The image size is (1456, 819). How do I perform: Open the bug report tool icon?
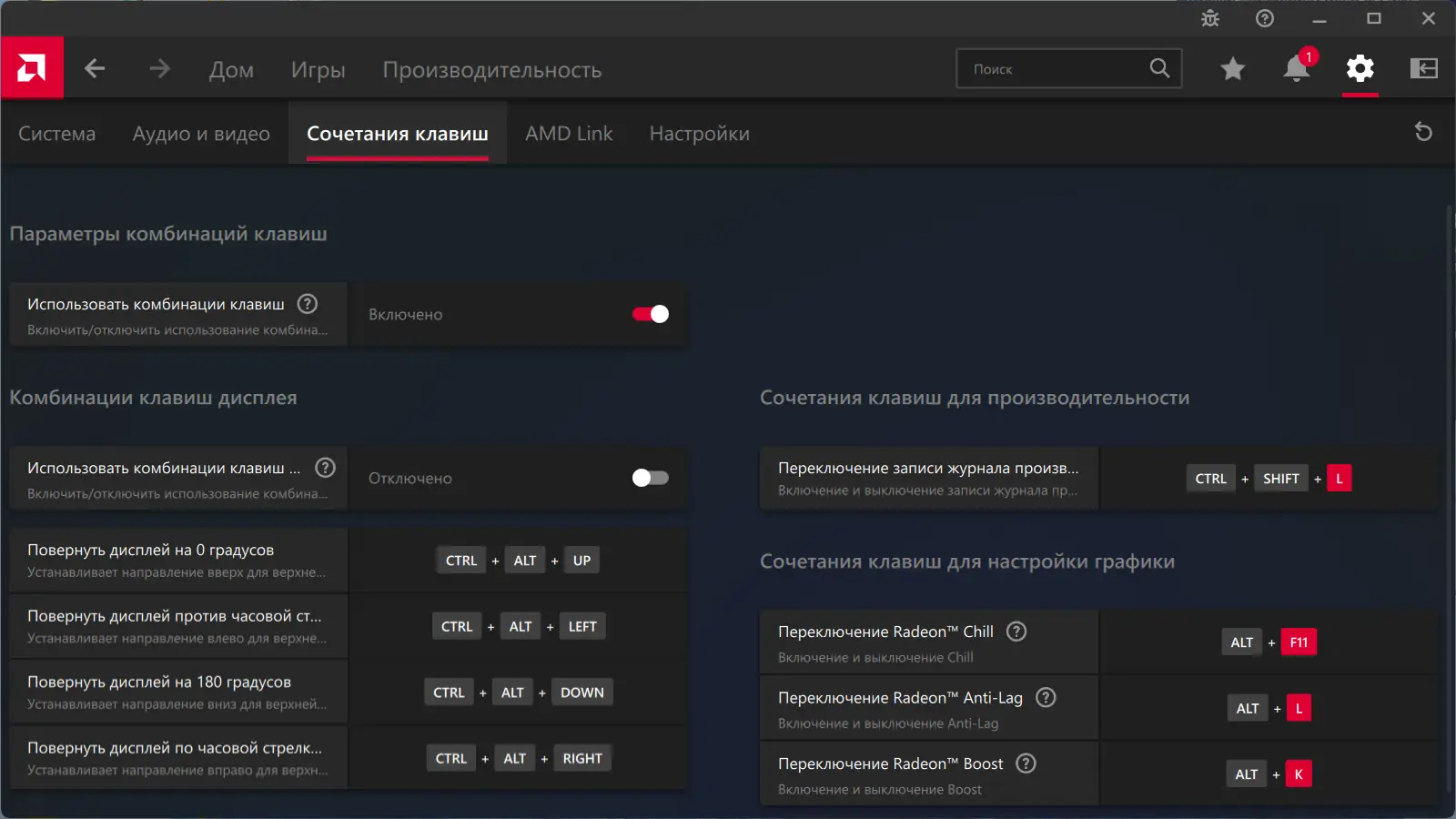click(1209, 18)
